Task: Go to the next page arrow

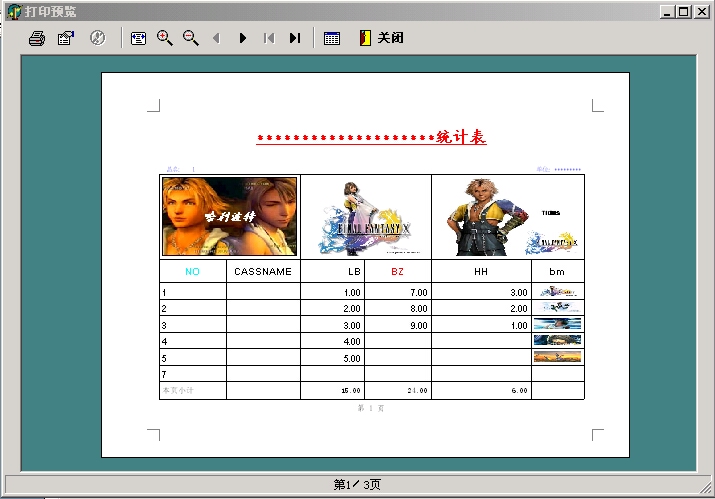Action: point(243,38)
